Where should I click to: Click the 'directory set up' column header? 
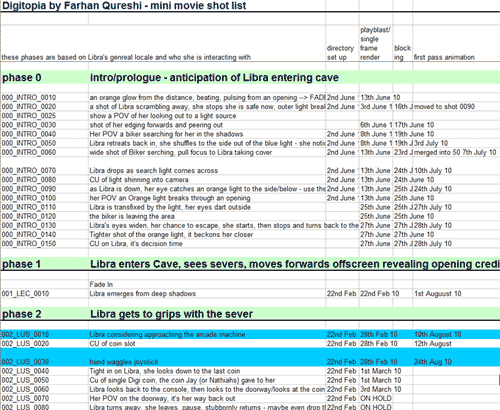click(340, 53)
